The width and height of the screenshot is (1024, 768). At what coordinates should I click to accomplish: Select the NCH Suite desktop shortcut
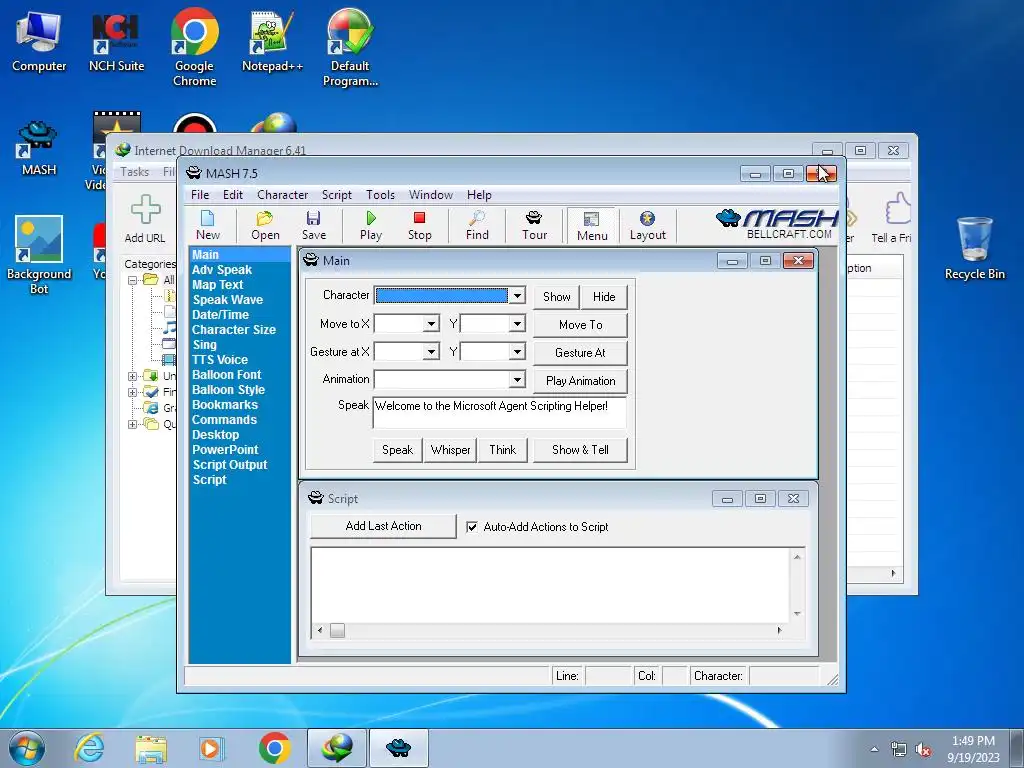tap(116, 41)
